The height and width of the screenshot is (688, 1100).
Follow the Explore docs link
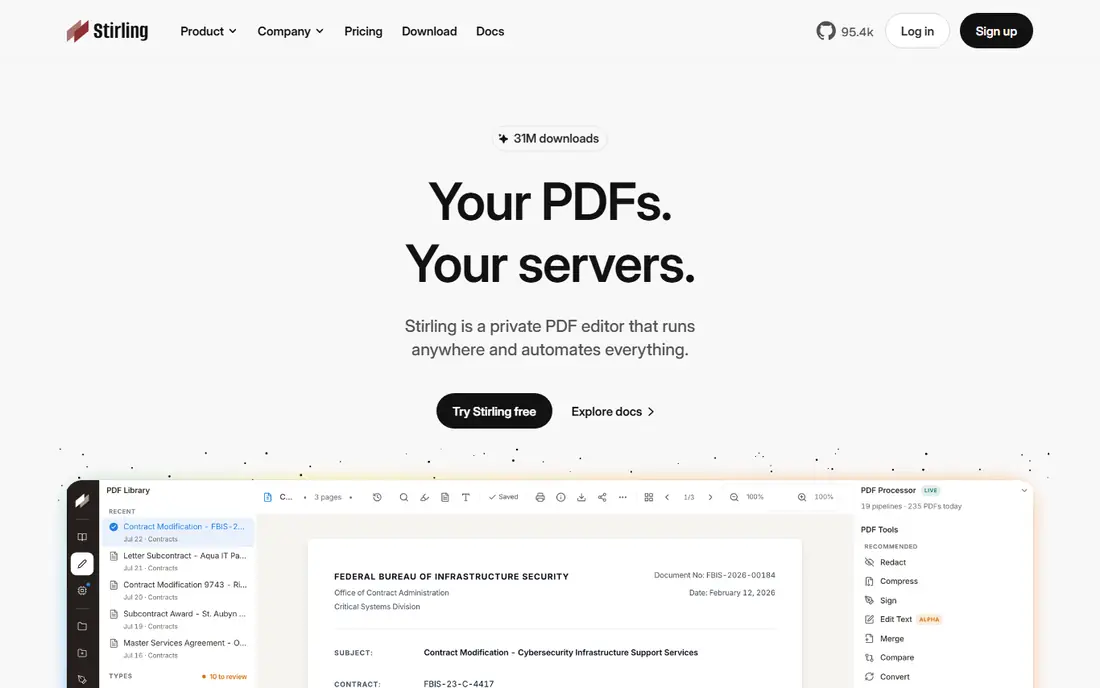pos(612,412)
